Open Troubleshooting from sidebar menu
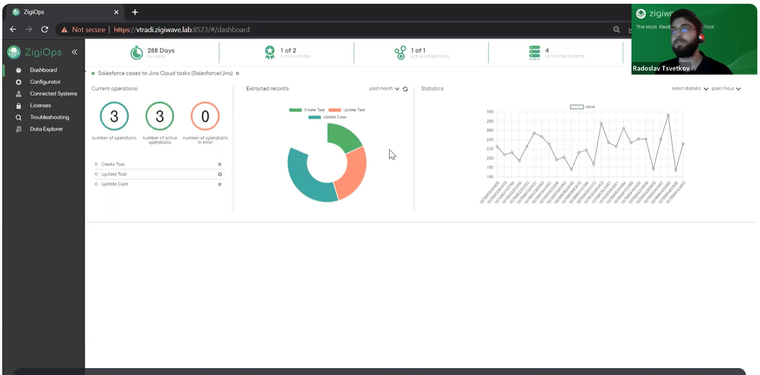Viewport: 760px width, 375px height. pos(49,117)
